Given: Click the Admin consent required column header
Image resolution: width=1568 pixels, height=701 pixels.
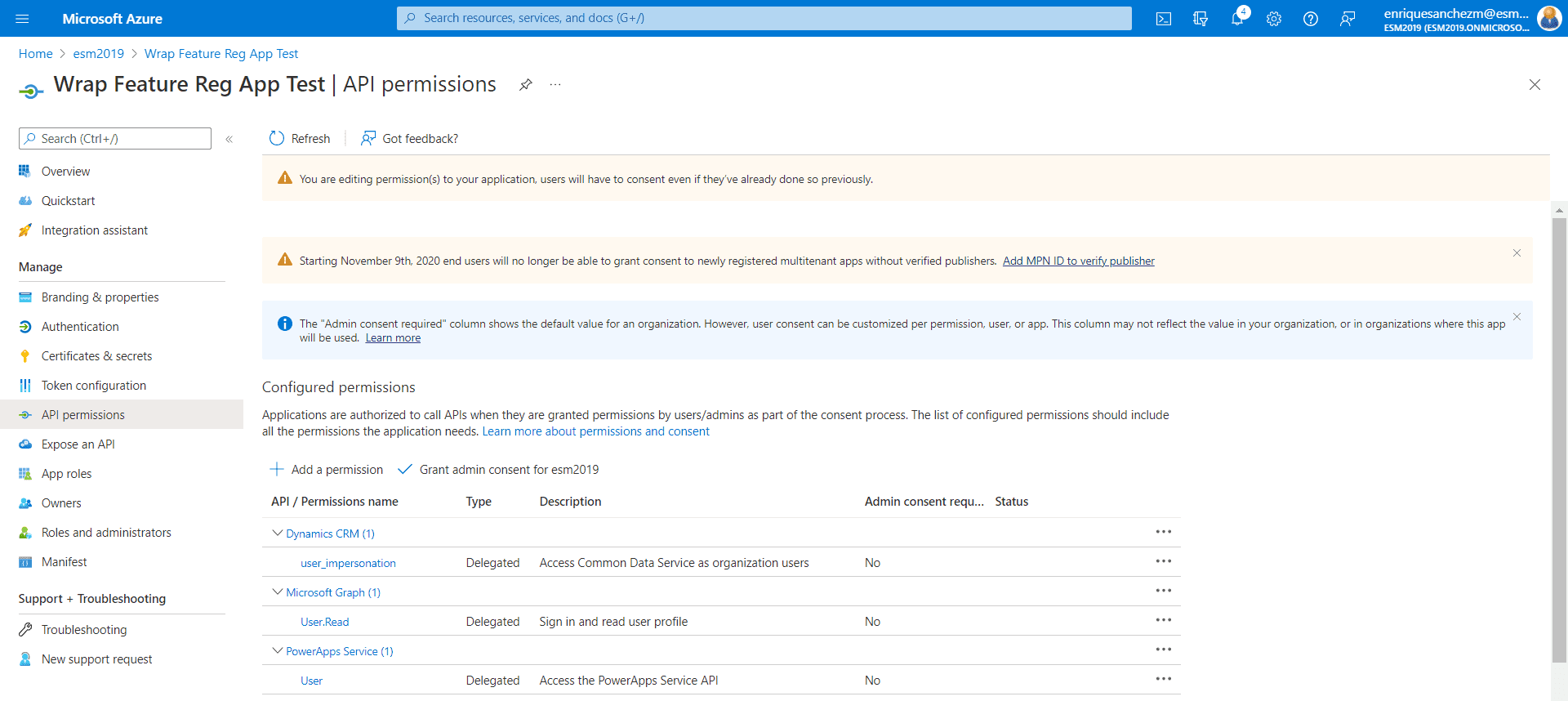Looking at the screenshot, I should [x=924, y=502].
